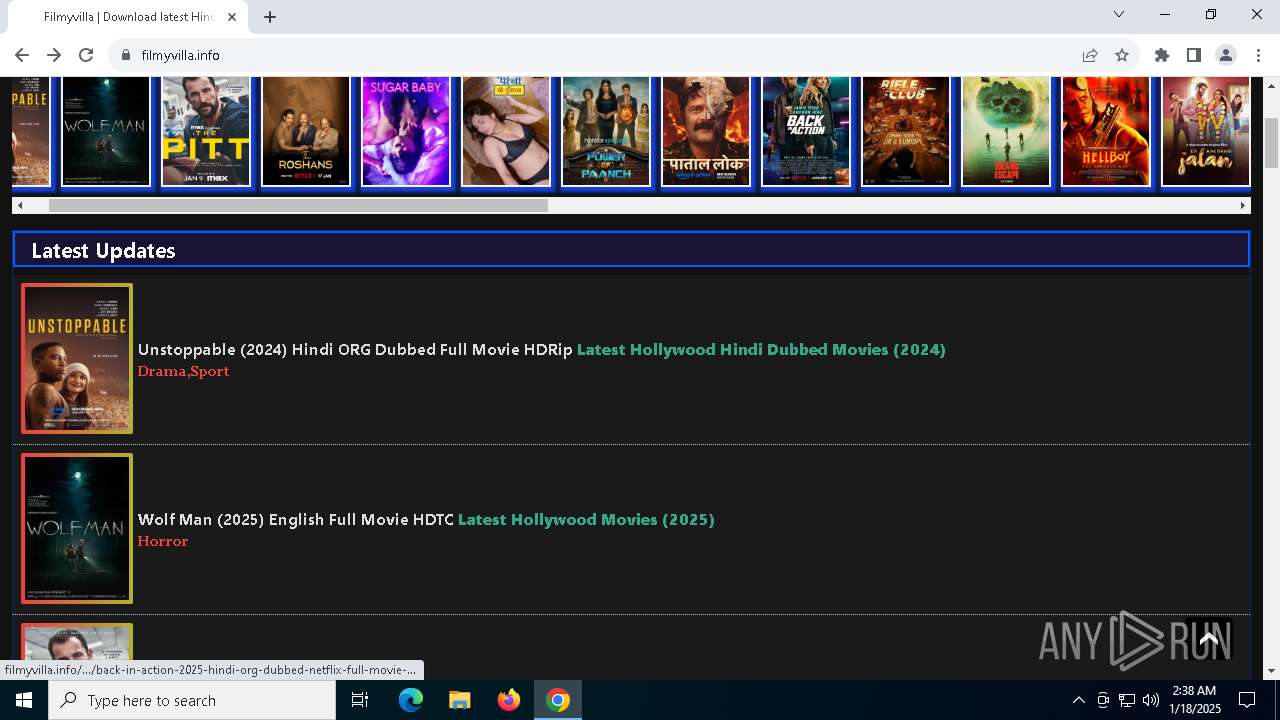
Task: Select the Drama,Sport genre text
Action: pyautogui.click(x=183, y=371)
